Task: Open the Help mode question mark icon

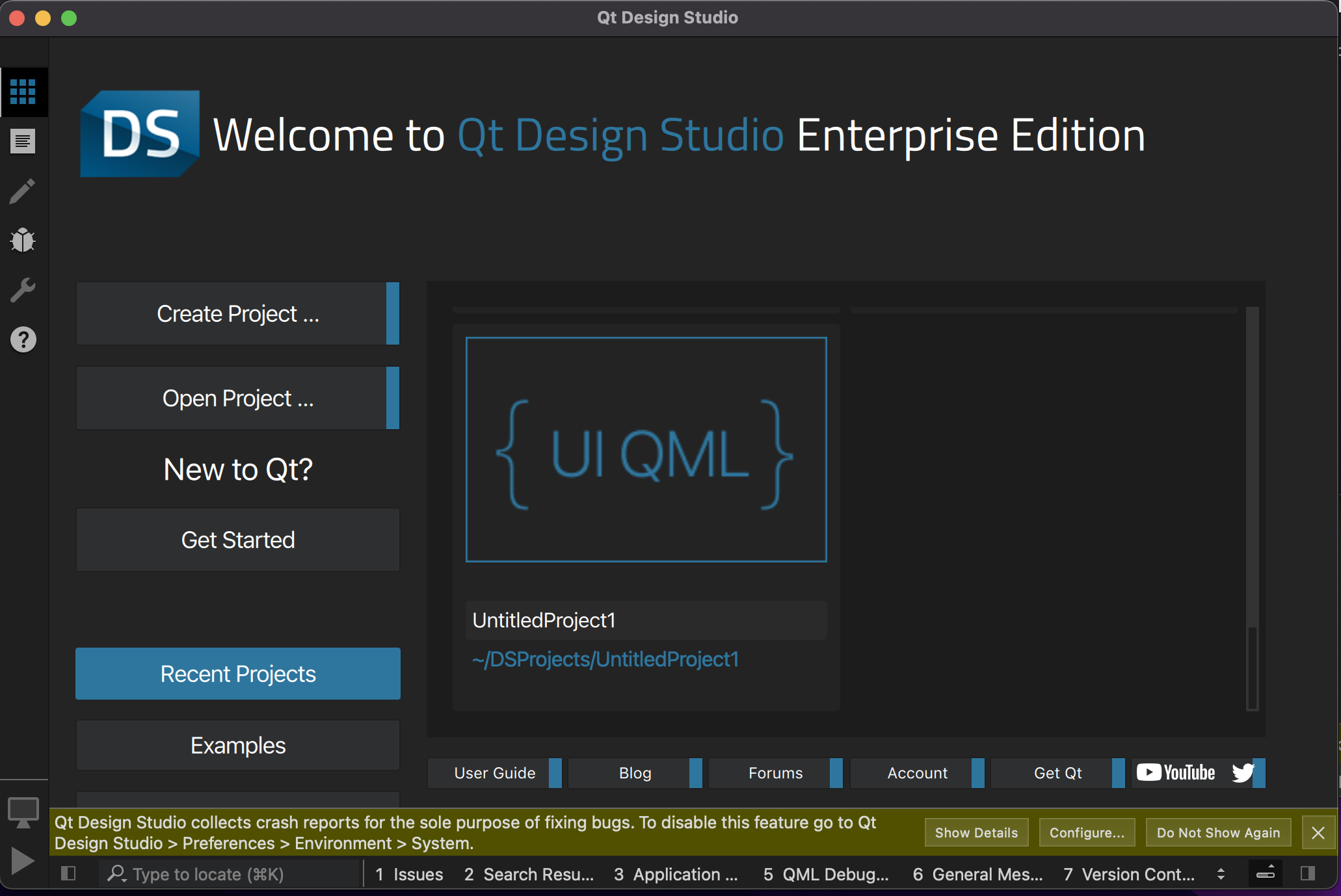Action: pos(23,339)
